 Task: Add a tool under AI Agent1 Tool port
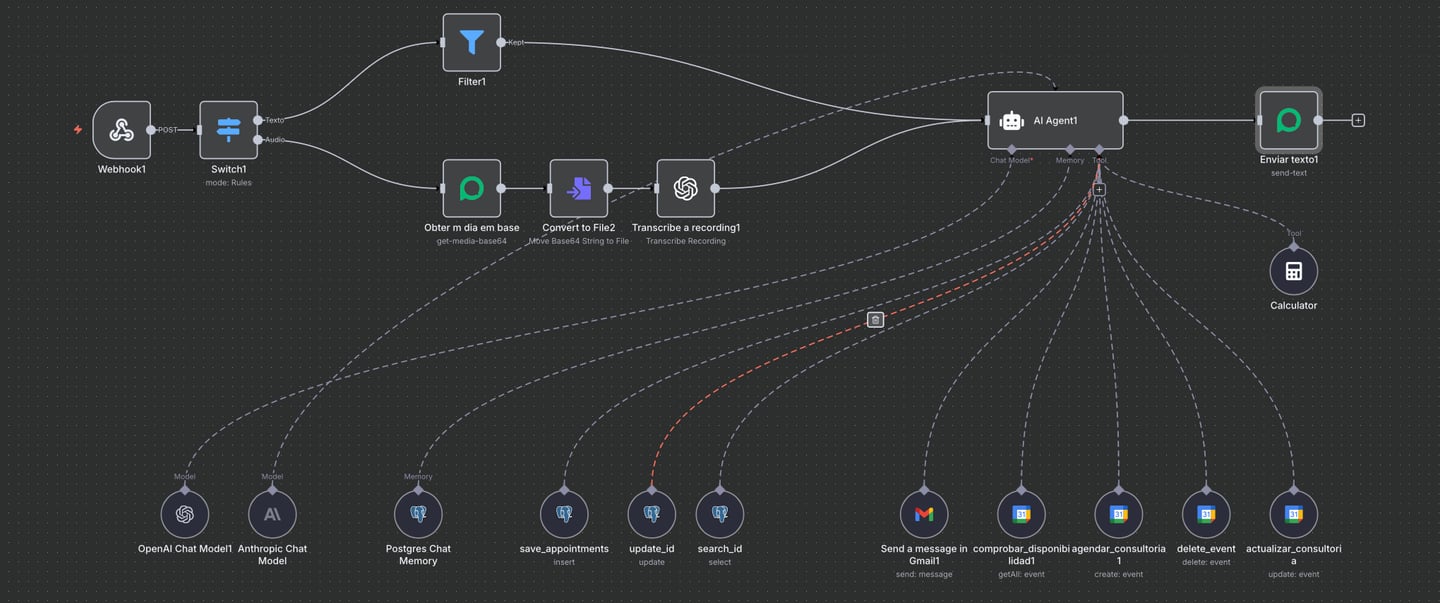[1099, 189]
